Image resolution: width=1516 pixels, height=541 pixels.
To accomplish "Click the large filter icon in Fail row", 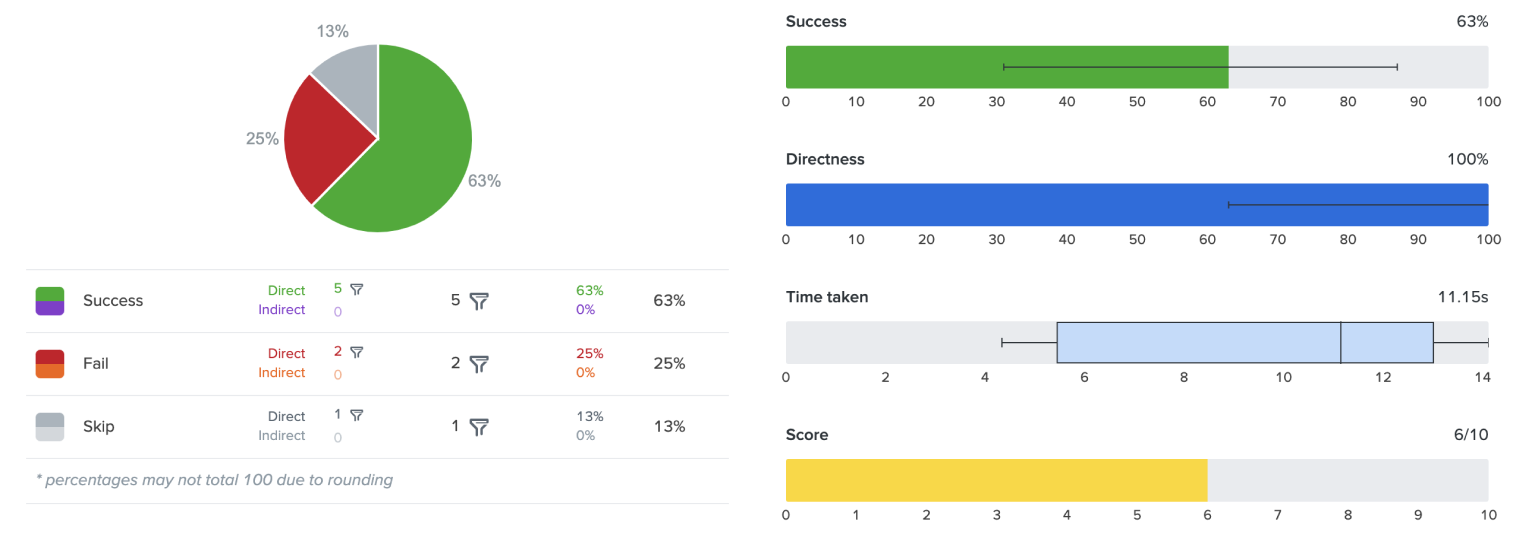I will point(479,364).
